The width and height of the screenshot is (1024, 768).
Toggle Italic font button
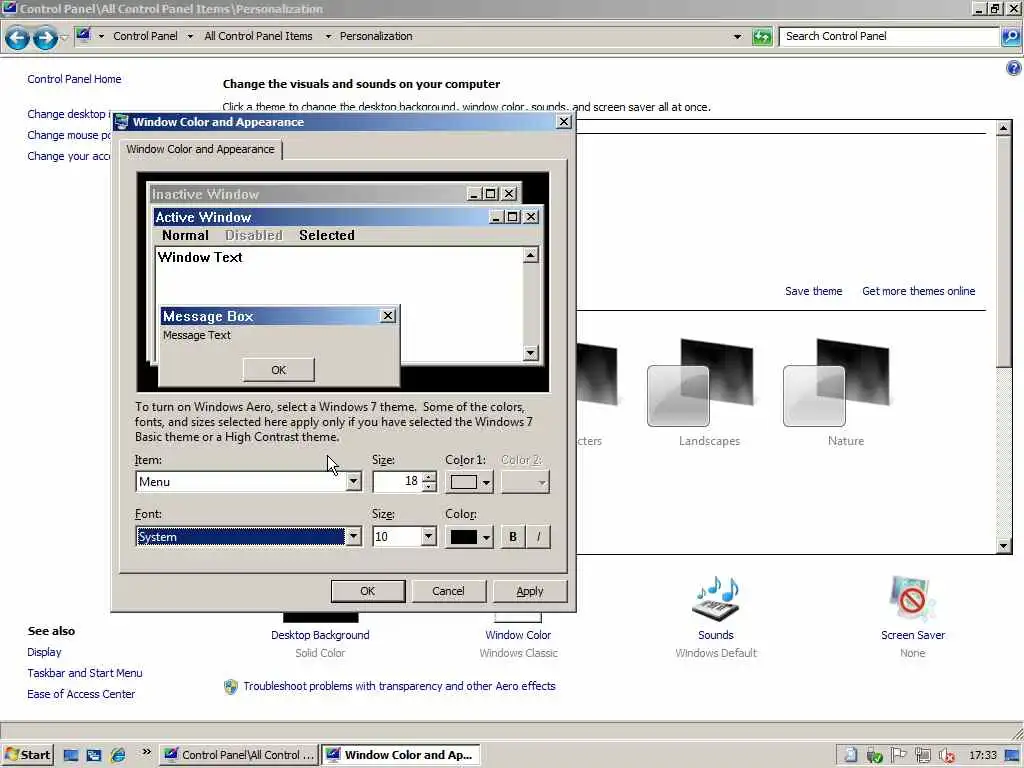tap(538, 537)
